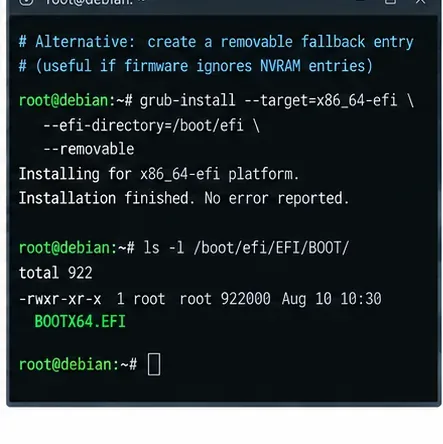Click the 'grub-install --target=x86_64-efi' command text
This screenshot has width=443, height=444.
(x=268, y=101)
